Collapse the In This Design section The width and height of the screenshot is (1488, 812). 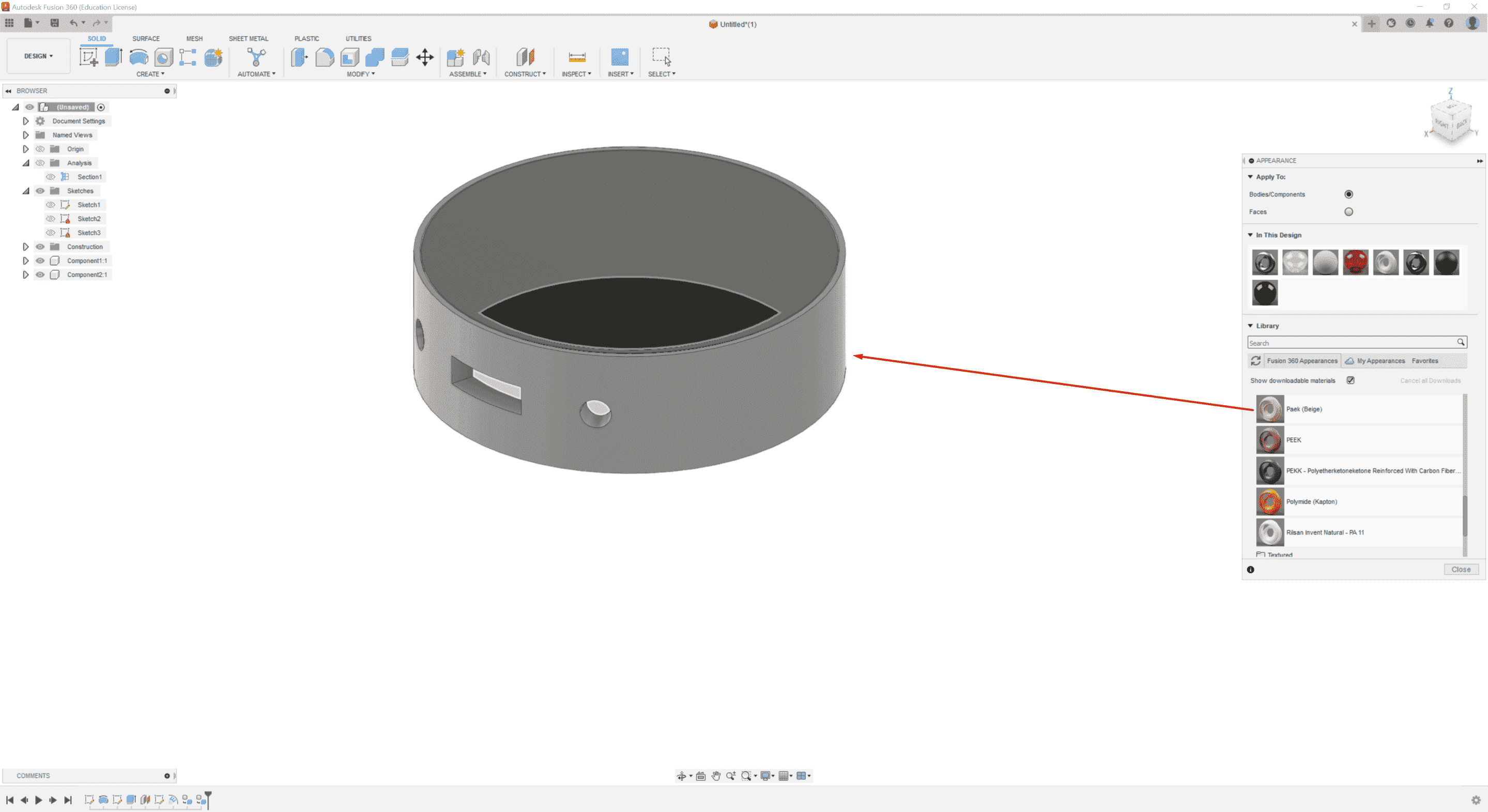(x=1250, y=235)
